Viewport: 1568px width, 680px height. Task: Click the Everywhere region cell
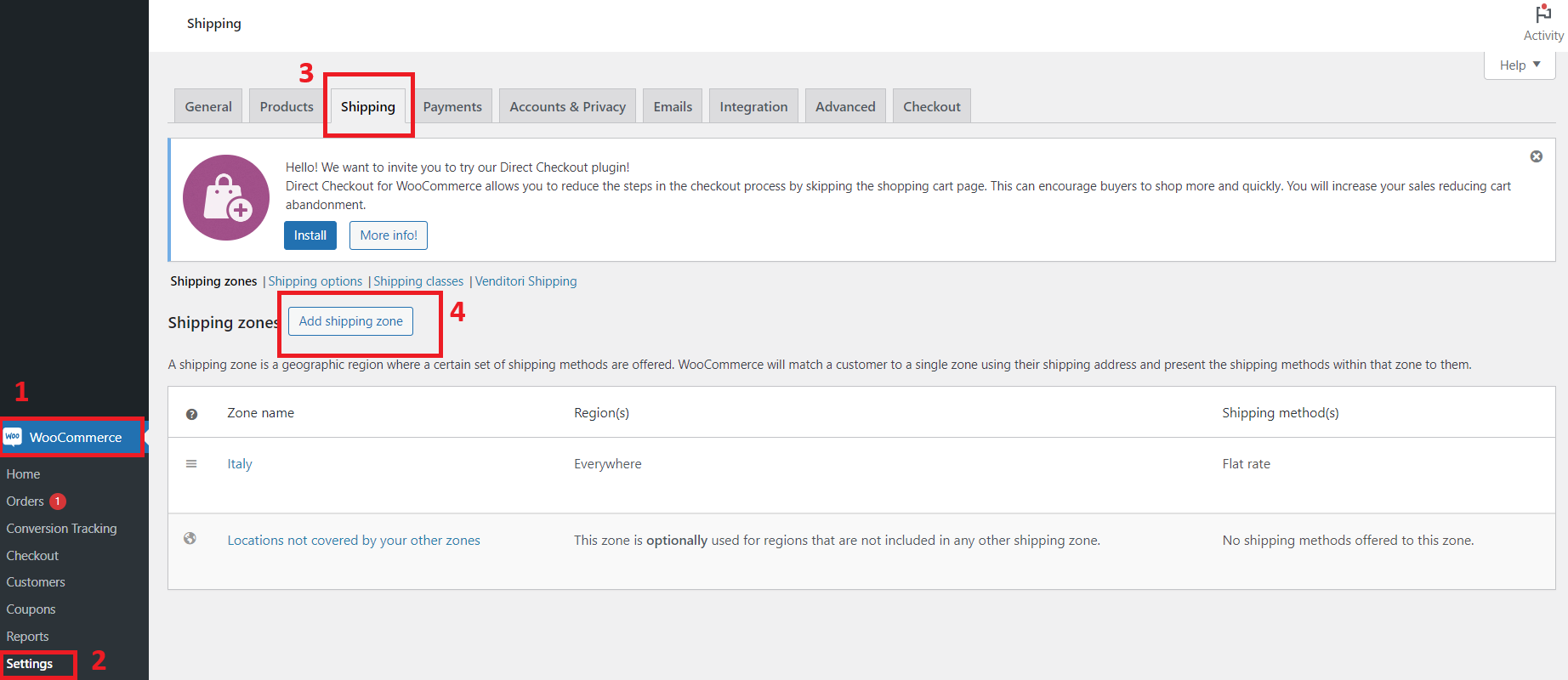point(607,464)
